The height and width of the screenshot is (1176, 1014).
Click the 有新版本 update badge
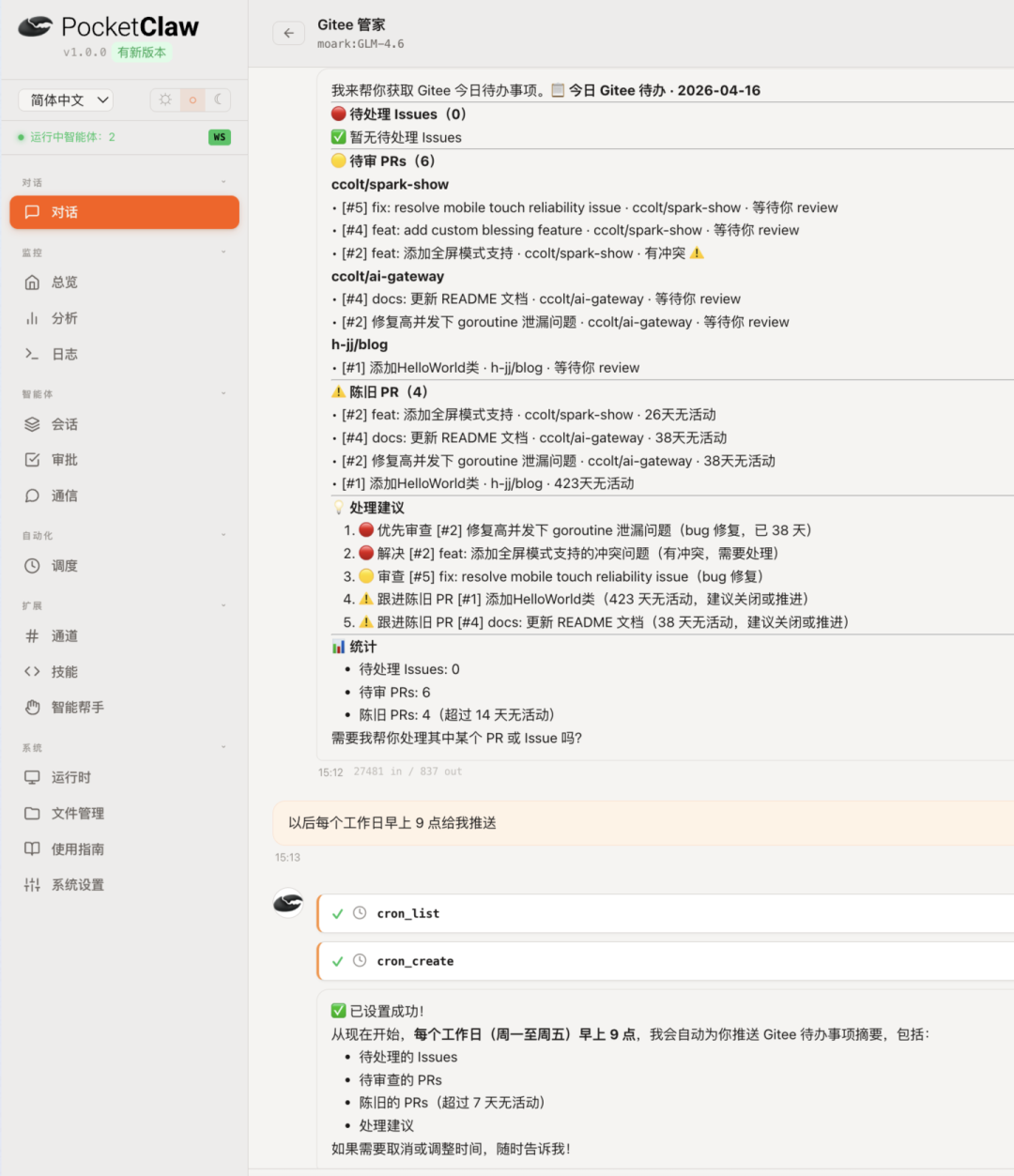[x=142, y=53]
